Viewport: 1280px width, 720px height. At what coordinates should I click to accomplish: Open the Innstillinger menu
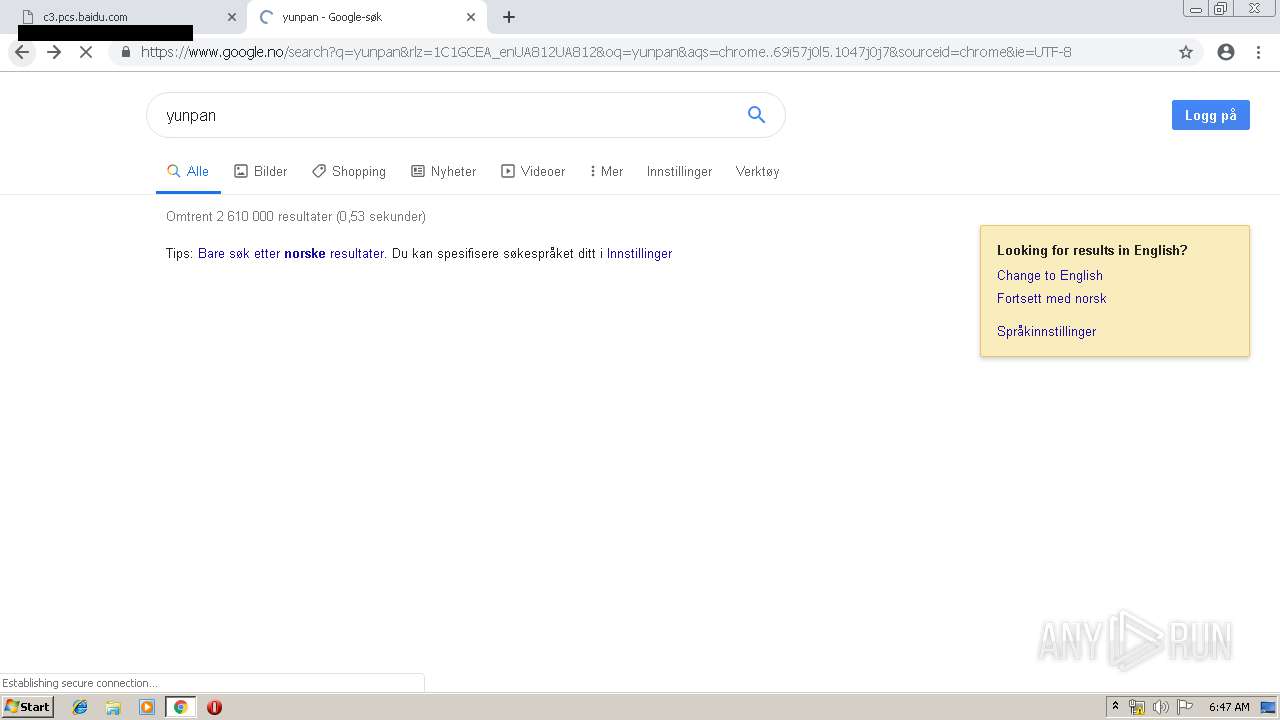(680, 171)
